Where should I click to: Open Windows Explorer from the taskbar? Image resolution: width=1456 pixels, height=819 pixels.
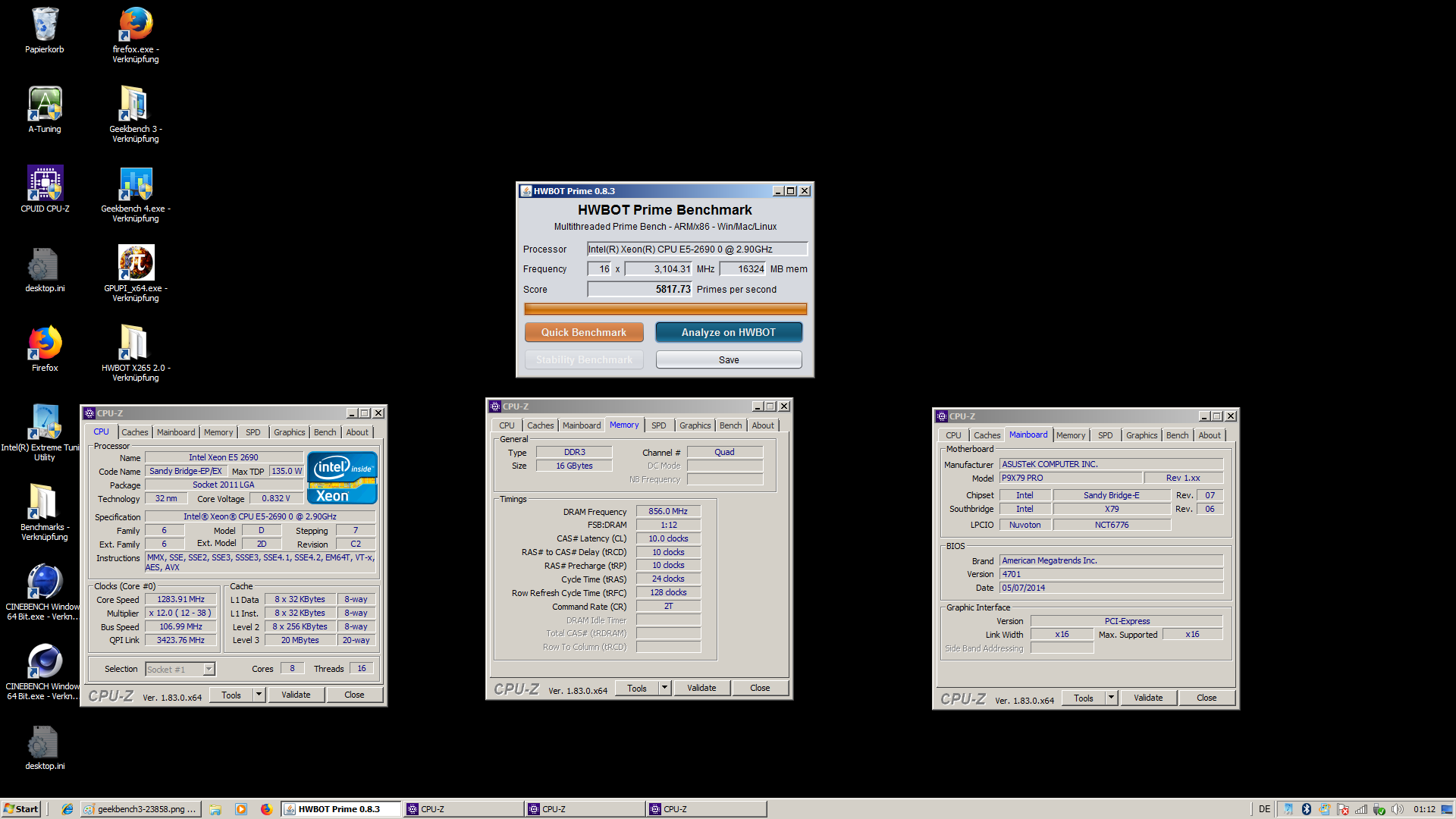coord(215,809)
